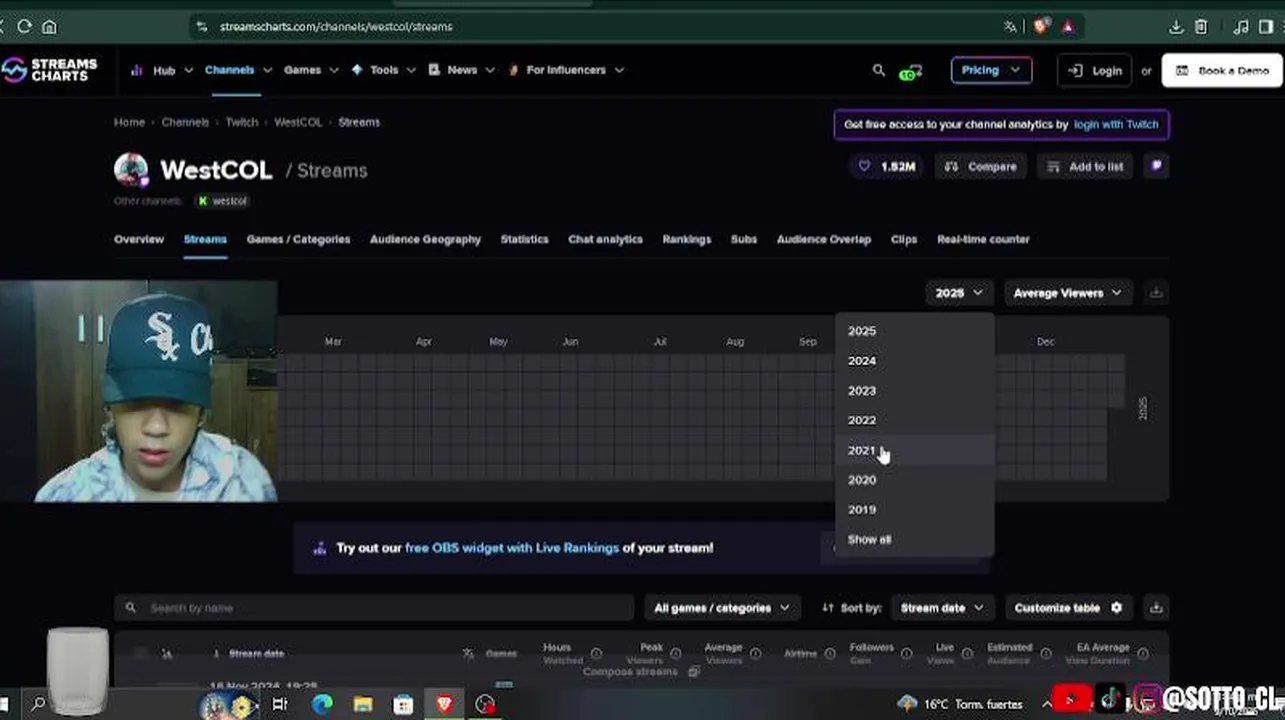
Task: Select 2020 in year list
Action: (915, 480)
